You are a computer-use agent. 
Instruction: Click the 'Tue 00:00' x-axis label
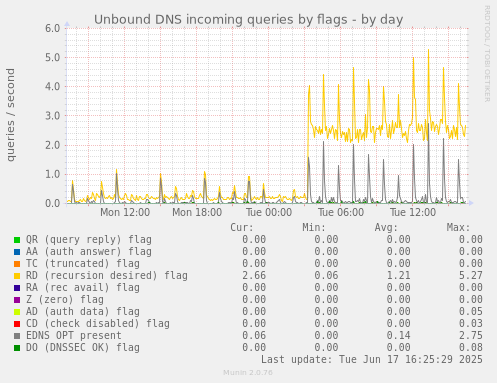(x=269, y=213)
